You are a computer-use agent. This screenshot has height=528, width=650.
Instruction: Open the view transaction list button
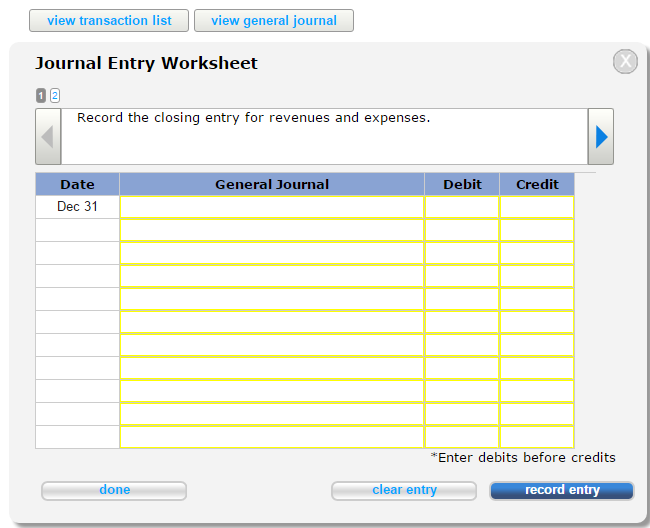point(109,21)
